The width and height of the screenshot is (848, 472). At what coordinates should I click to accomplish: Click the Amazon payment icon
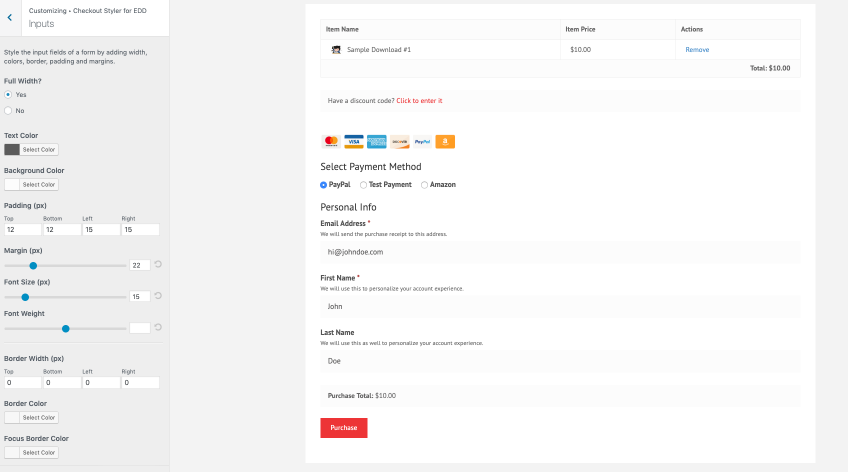click(x=445, y=142)
